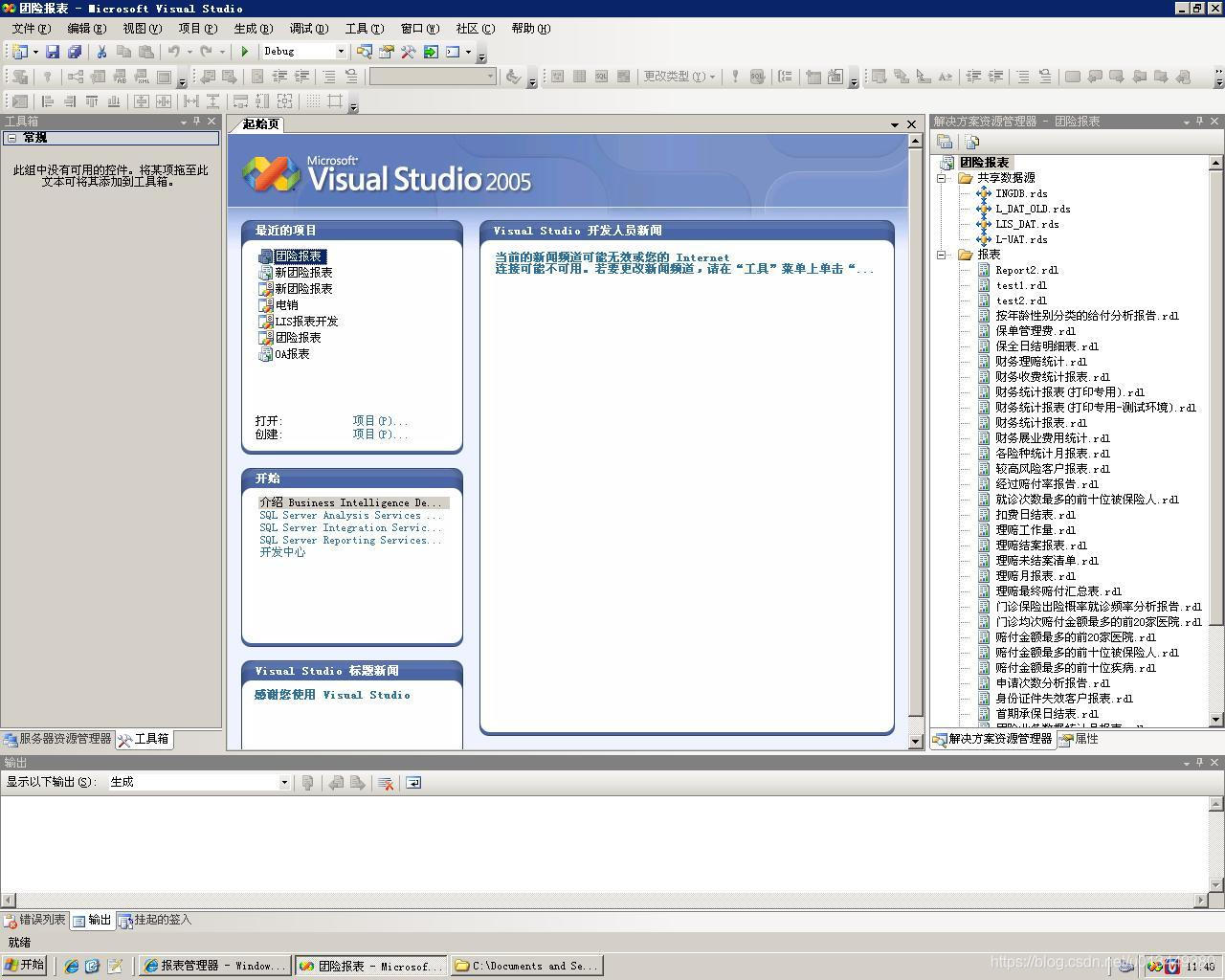The image size is (1225, 980).
Task: Click the New Project icon
Action: [x=19, y=52]
